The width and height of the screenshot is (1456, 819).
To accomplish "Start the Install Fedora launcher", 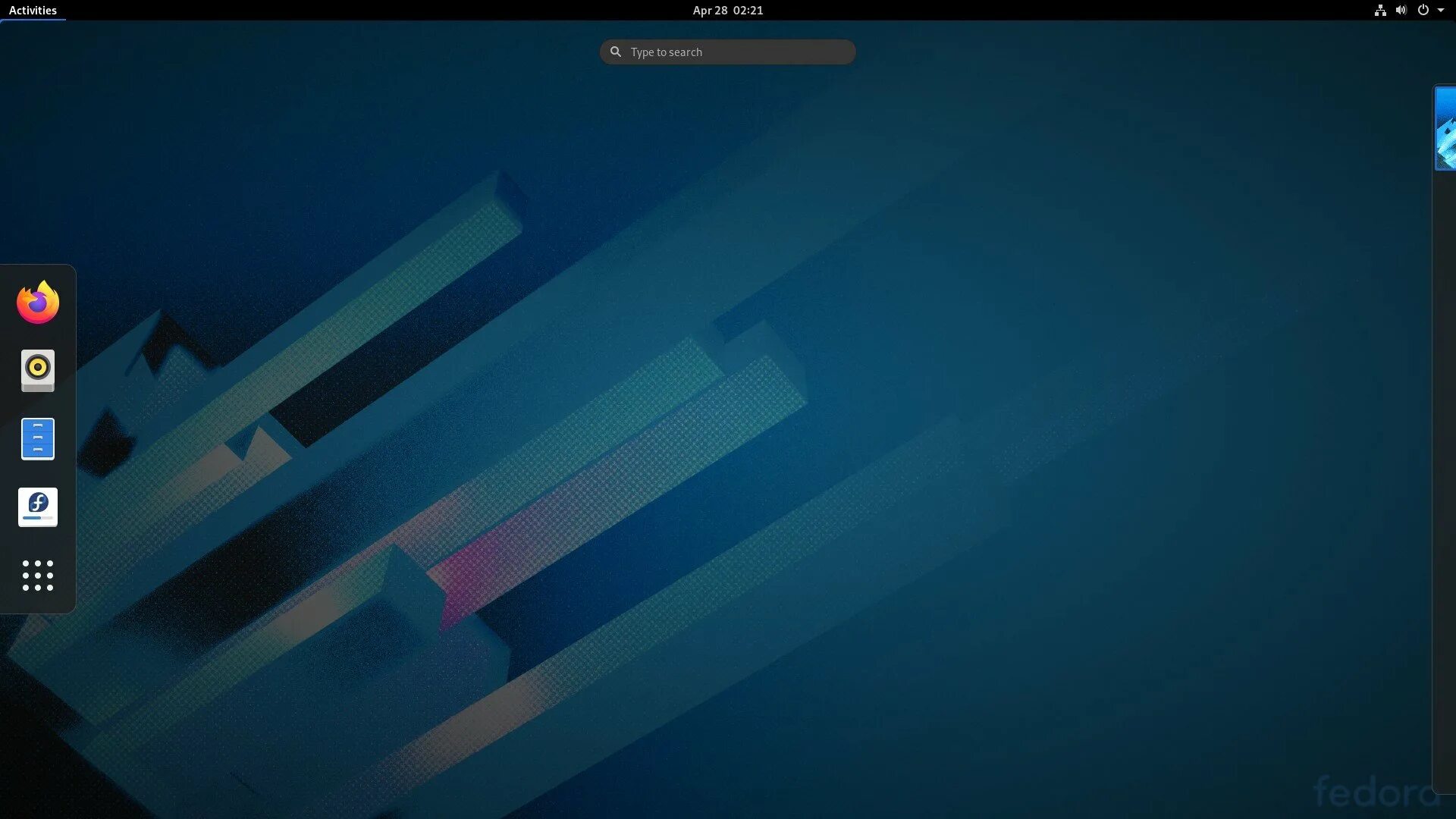I will click(38, 507).
